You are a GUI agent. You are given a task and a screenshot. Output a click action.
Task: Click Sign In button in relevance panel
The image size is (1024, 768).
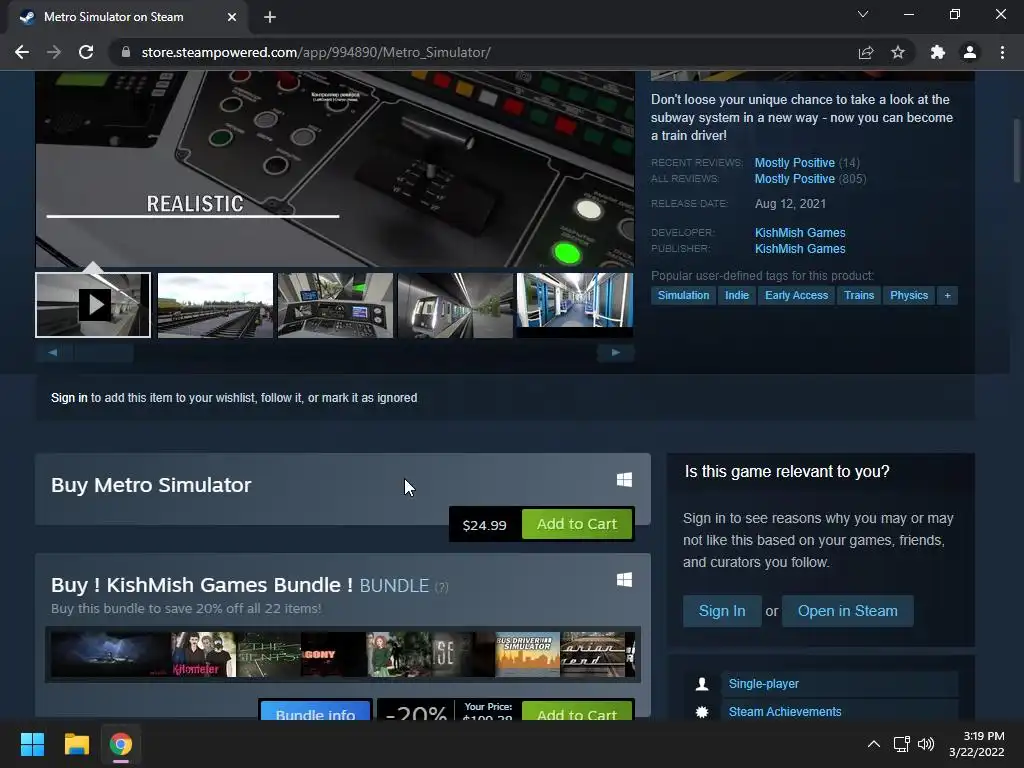tap(722, 611)
